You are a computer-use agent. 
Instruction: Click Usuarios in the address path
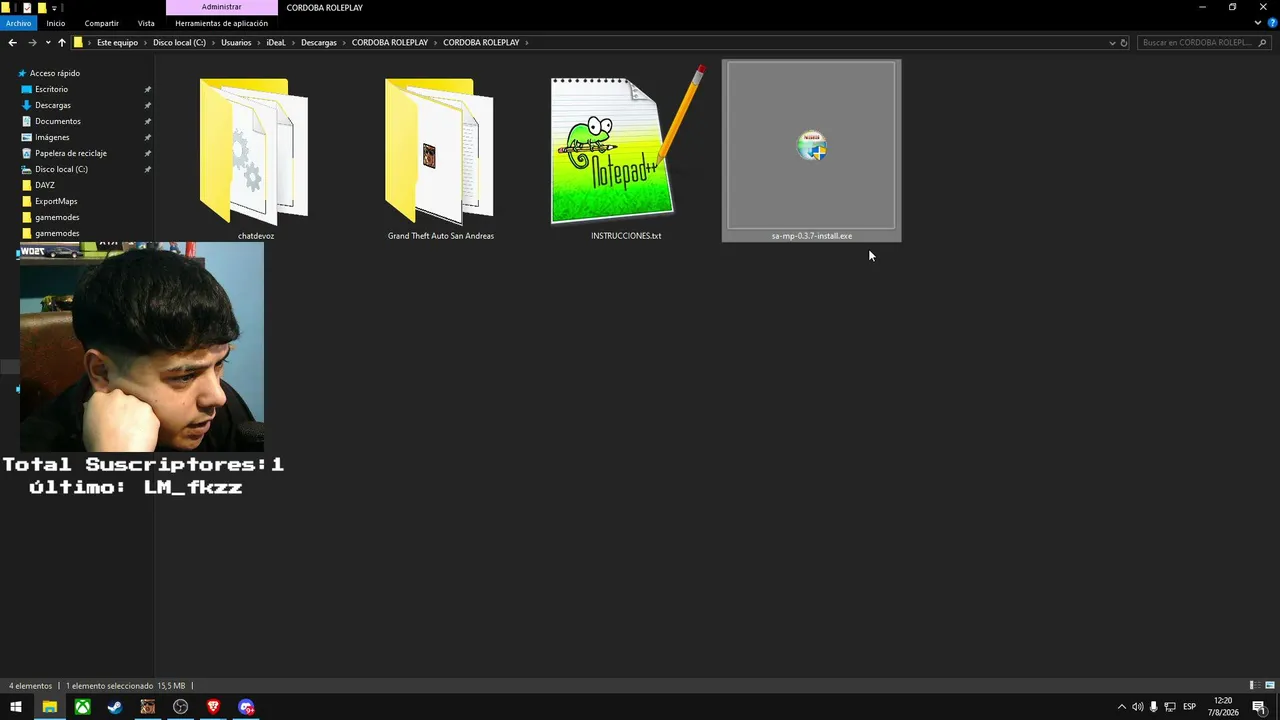coord(236,43)
